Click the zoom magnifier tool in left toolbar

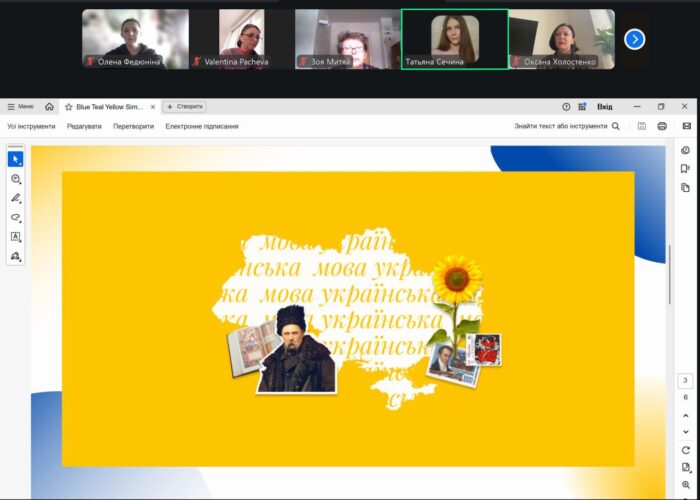click(x=16, y=179)
